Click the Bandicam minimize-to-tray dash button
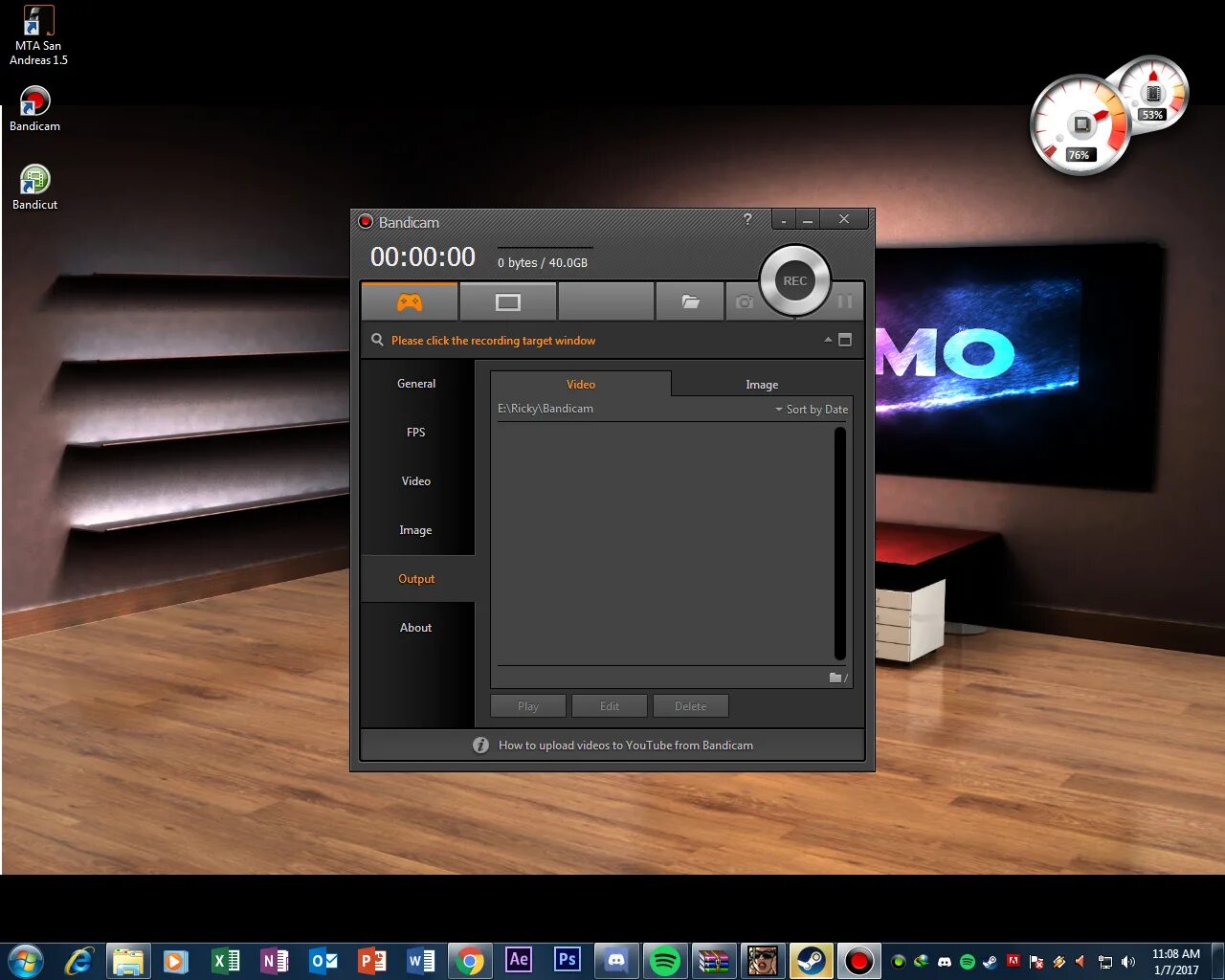Viewport: 1225px width, 980px height. coord(784,220)
